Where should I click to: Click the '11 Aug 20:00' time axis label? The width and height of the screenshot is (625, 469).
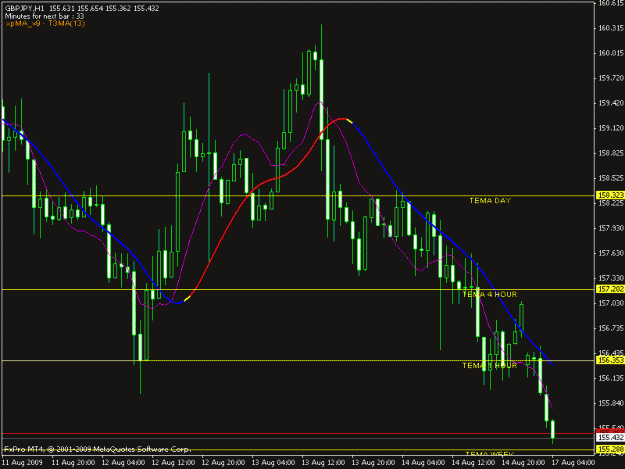pos(73,463)
